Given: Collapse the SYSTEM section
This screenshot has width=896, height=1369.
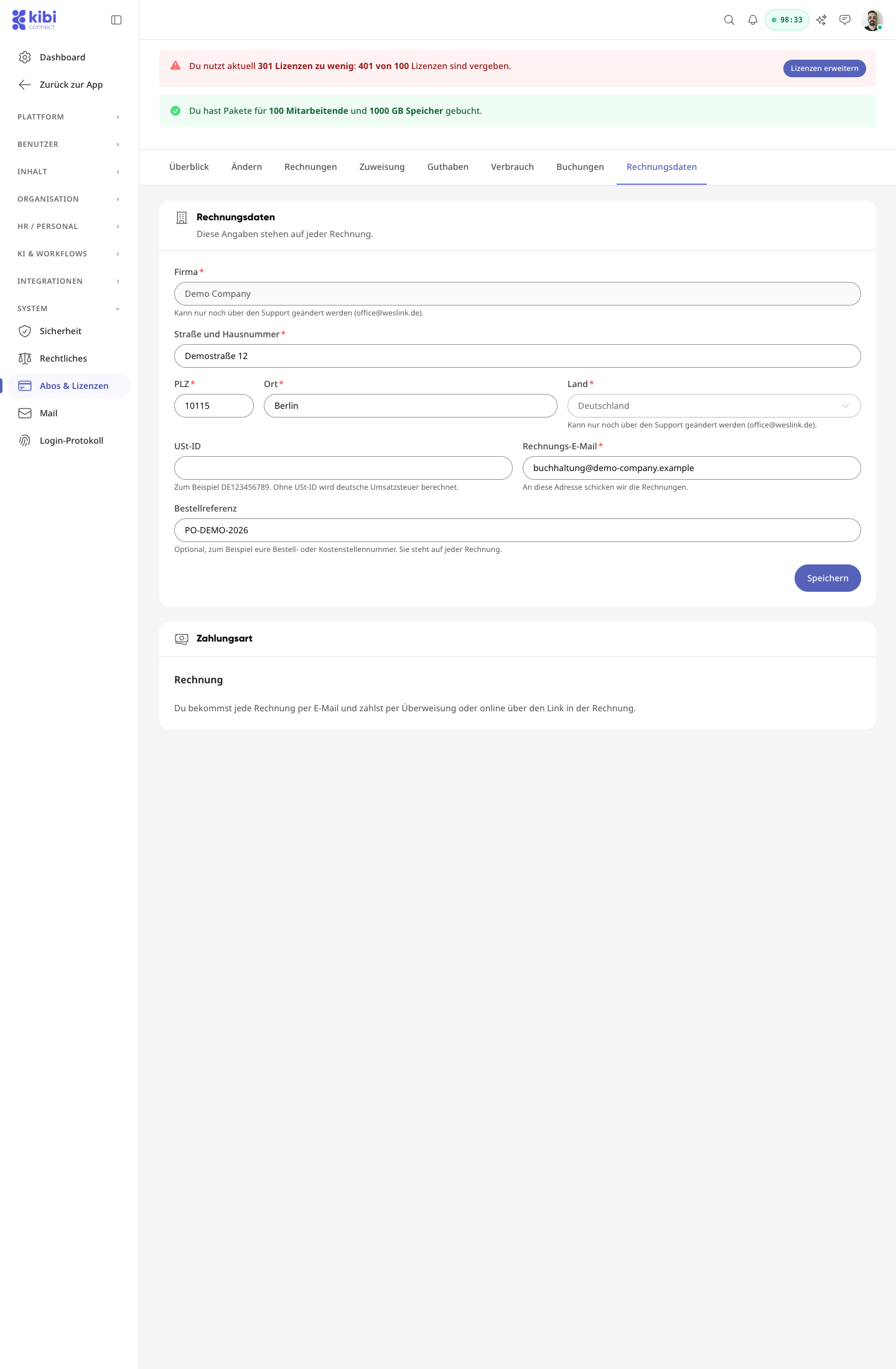Looking at the screenshot, I should [x=69, y=309].
